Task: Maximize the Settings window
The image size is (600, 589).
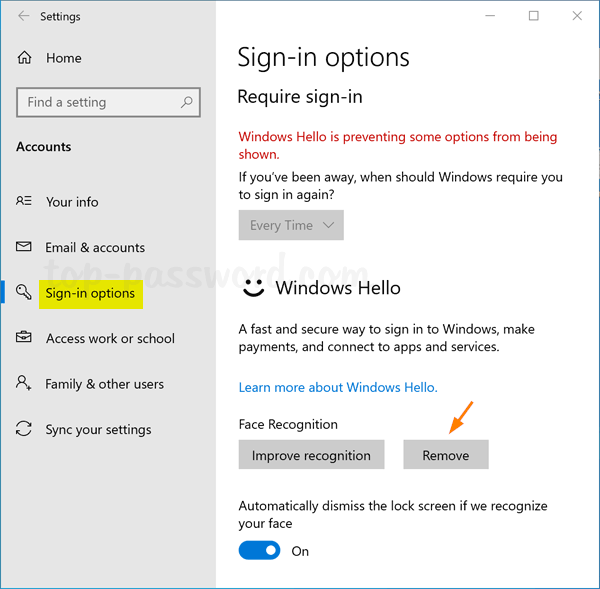Action: 534,16
